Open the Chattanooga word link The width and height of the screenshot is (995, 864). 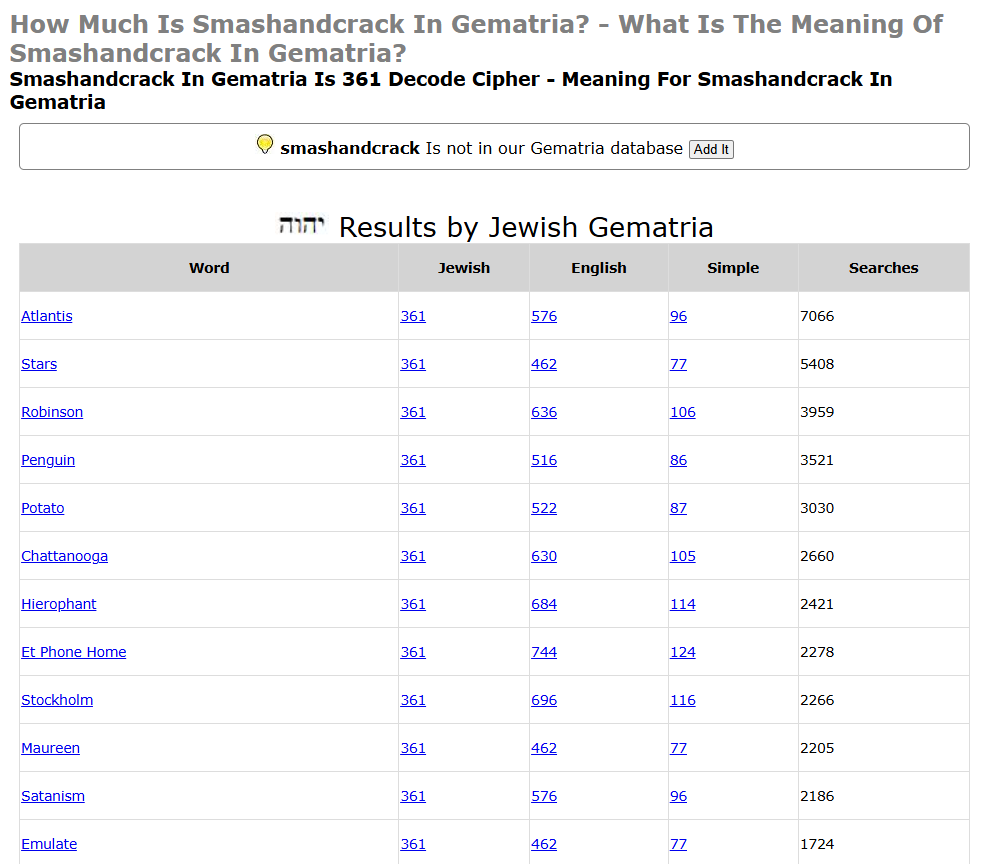tap(65, 556)
